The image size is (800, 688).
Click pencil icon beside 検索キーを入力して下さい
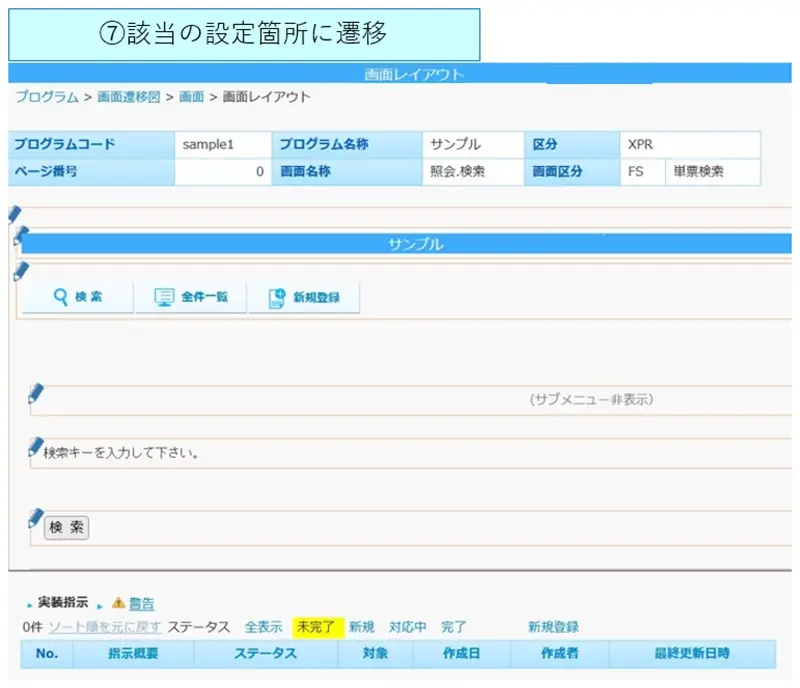pos(36,447)
